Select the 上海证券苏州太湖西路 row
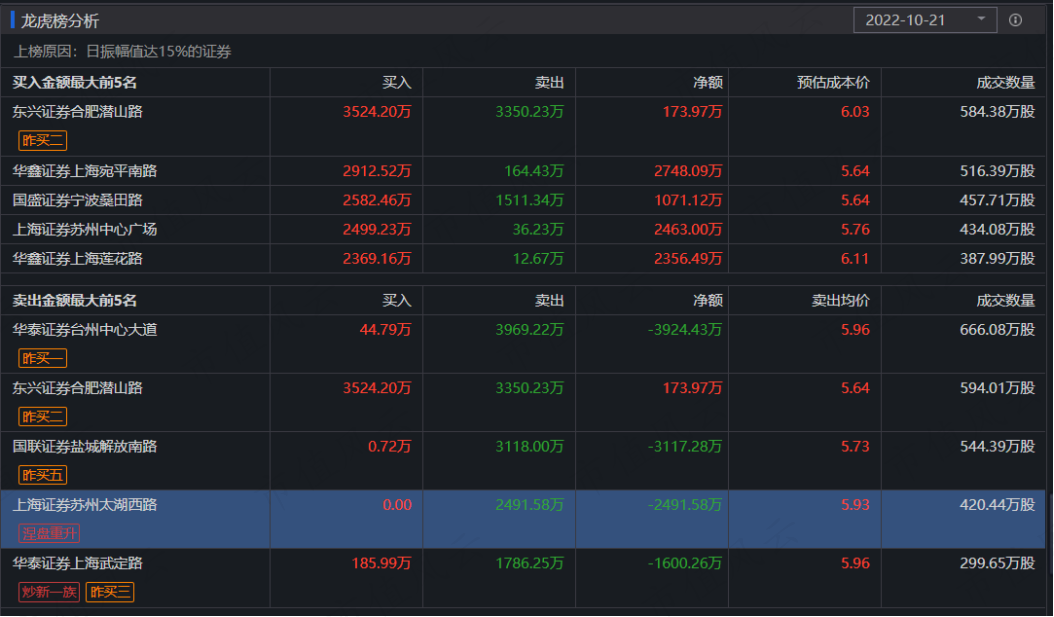 523,520
